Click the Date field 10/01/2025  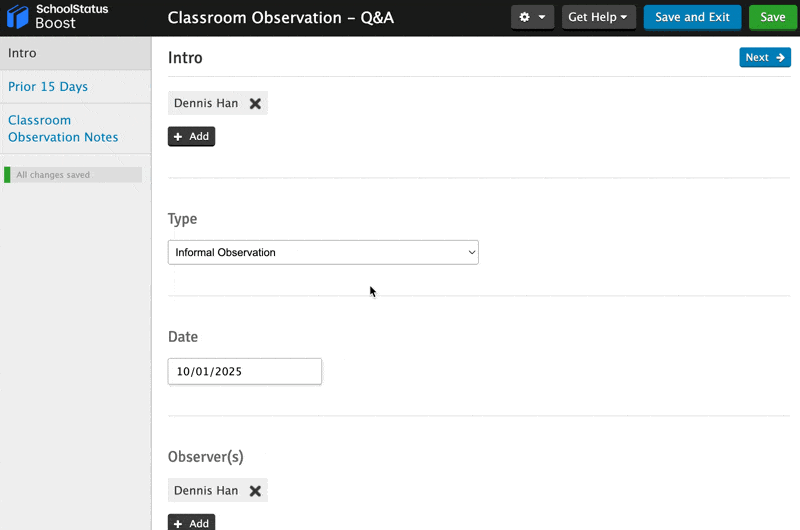(244, 371)
